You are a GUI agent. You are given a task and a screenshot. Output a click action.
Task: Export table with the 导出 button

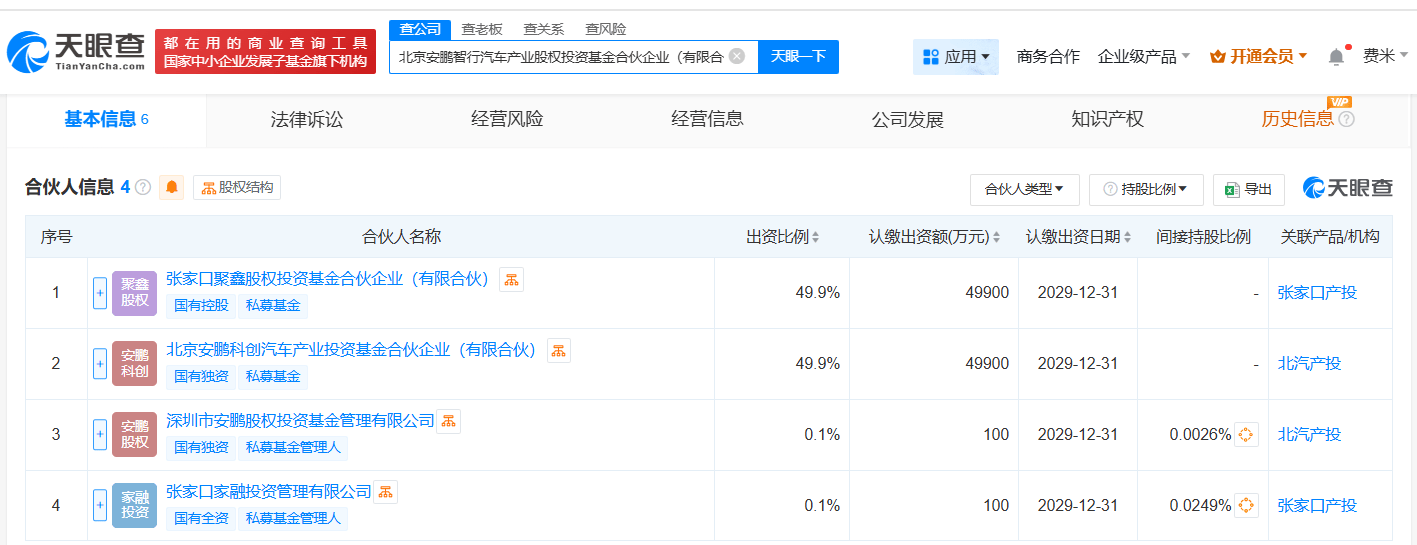[x=1248, y=189]
